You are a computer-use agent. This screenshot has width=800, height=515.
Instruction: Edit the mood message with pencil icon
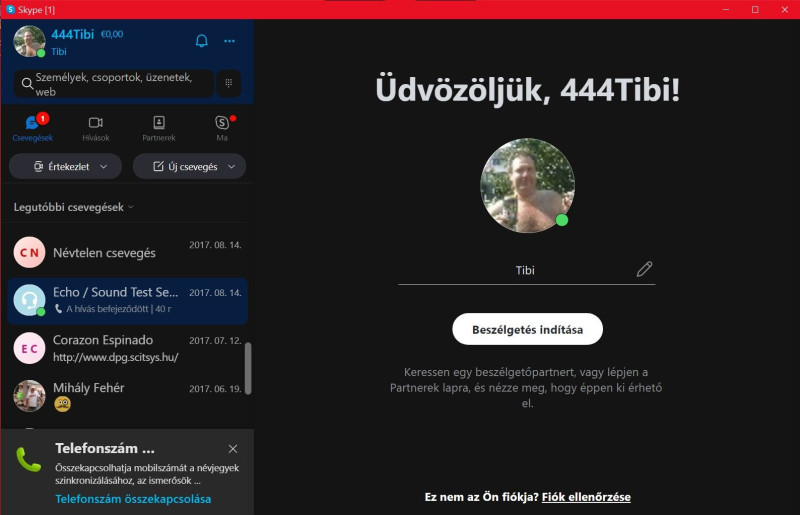(644, 269)
